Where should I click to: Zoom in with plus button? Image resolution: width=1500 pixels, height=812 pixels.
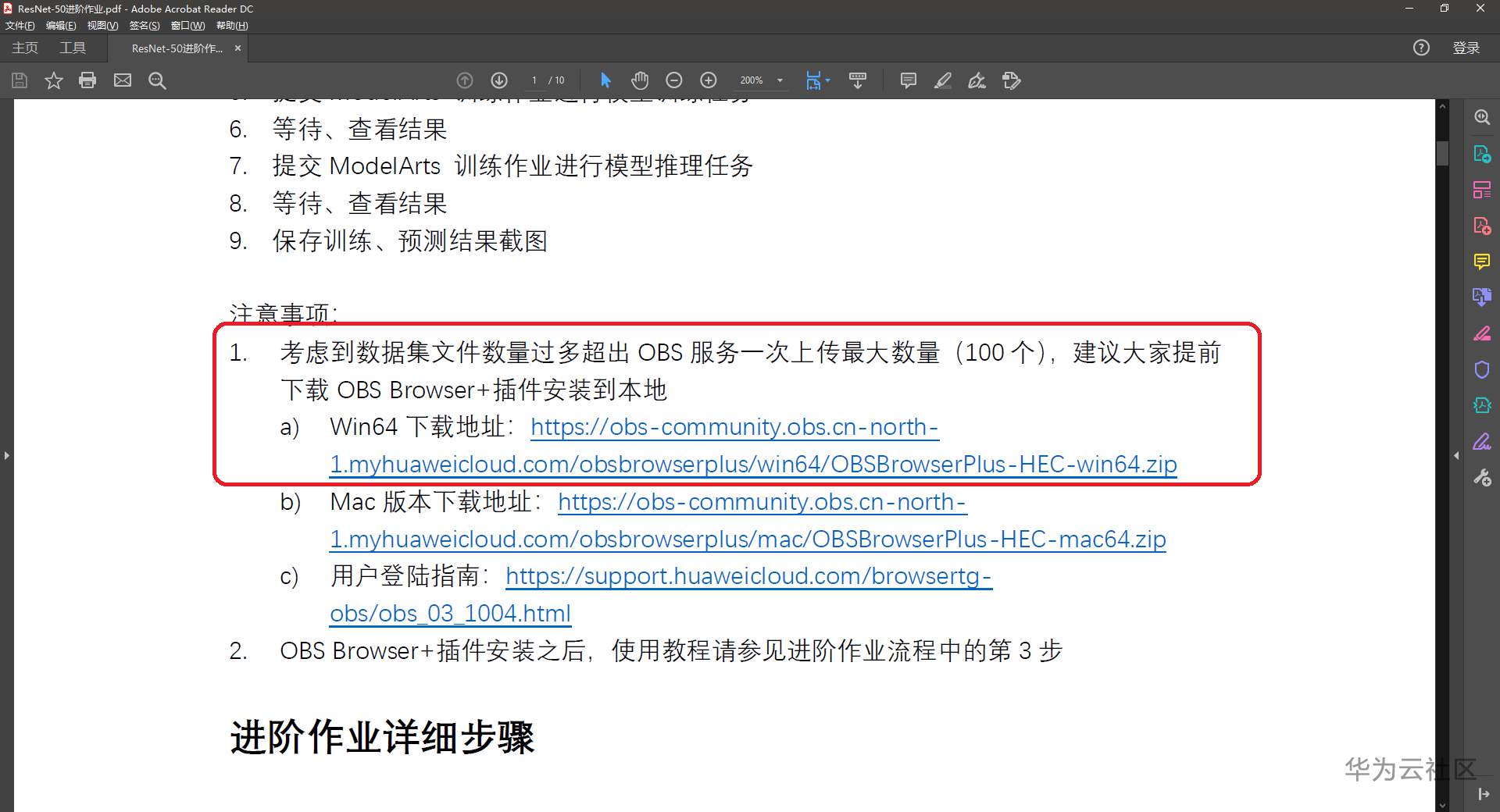click(x=709, y=80)
